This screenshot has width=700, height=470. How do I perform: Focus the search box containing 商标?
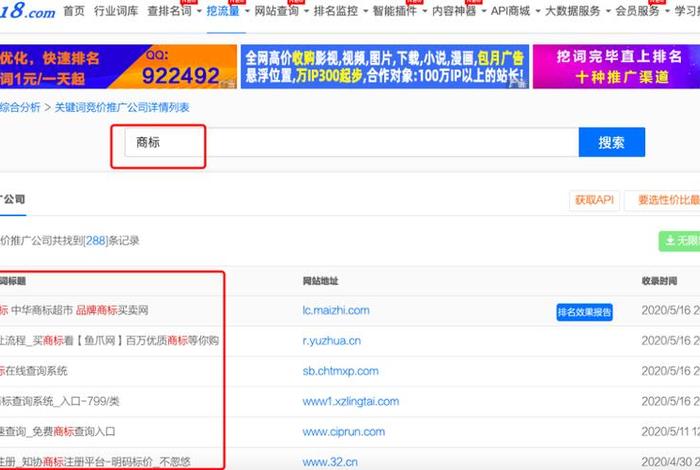(x=351, y=142)
